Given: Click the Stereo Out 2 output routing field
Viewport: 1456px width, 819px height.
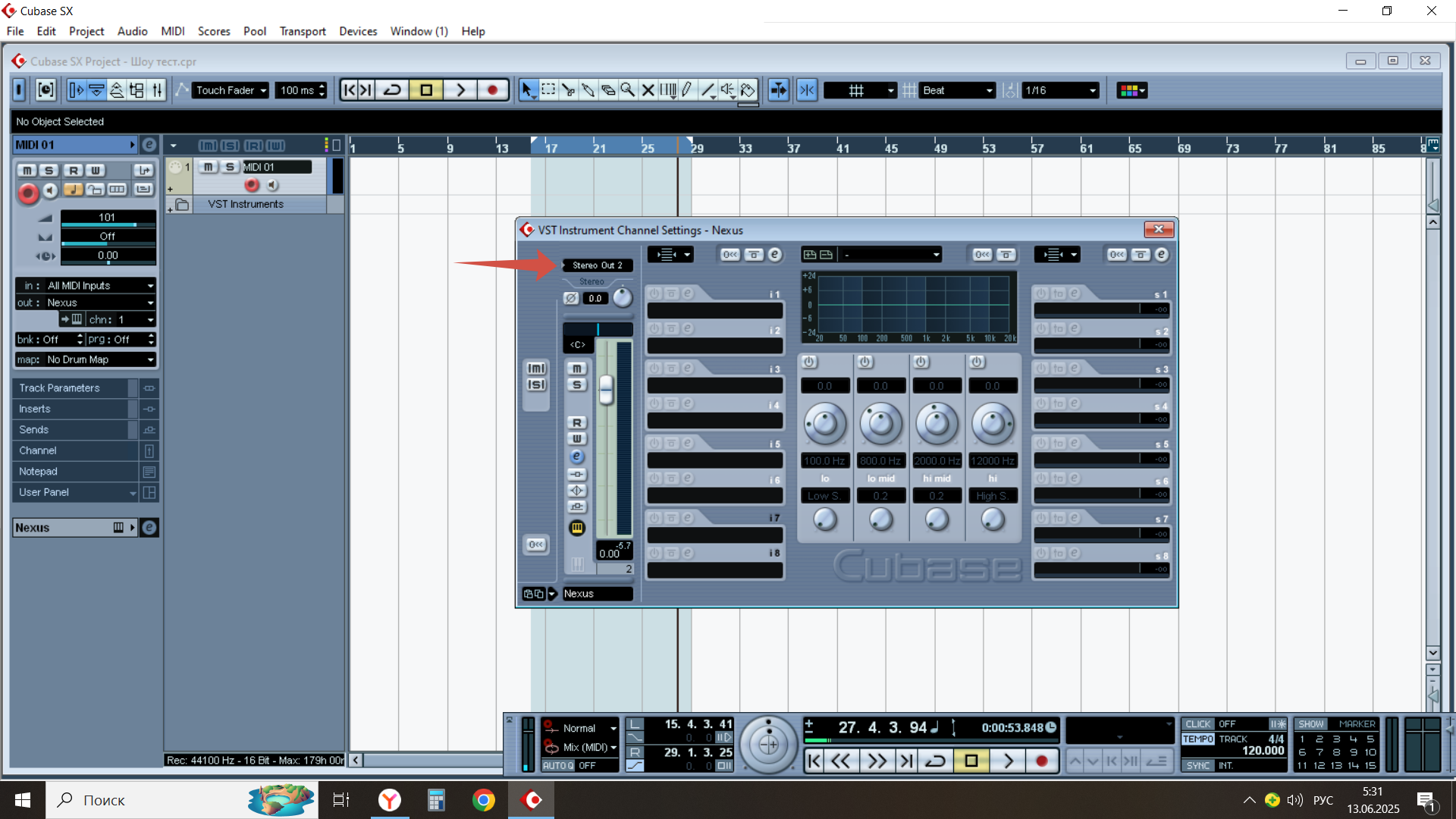Looking at the screenshot, I should click(x=598, y=265).
